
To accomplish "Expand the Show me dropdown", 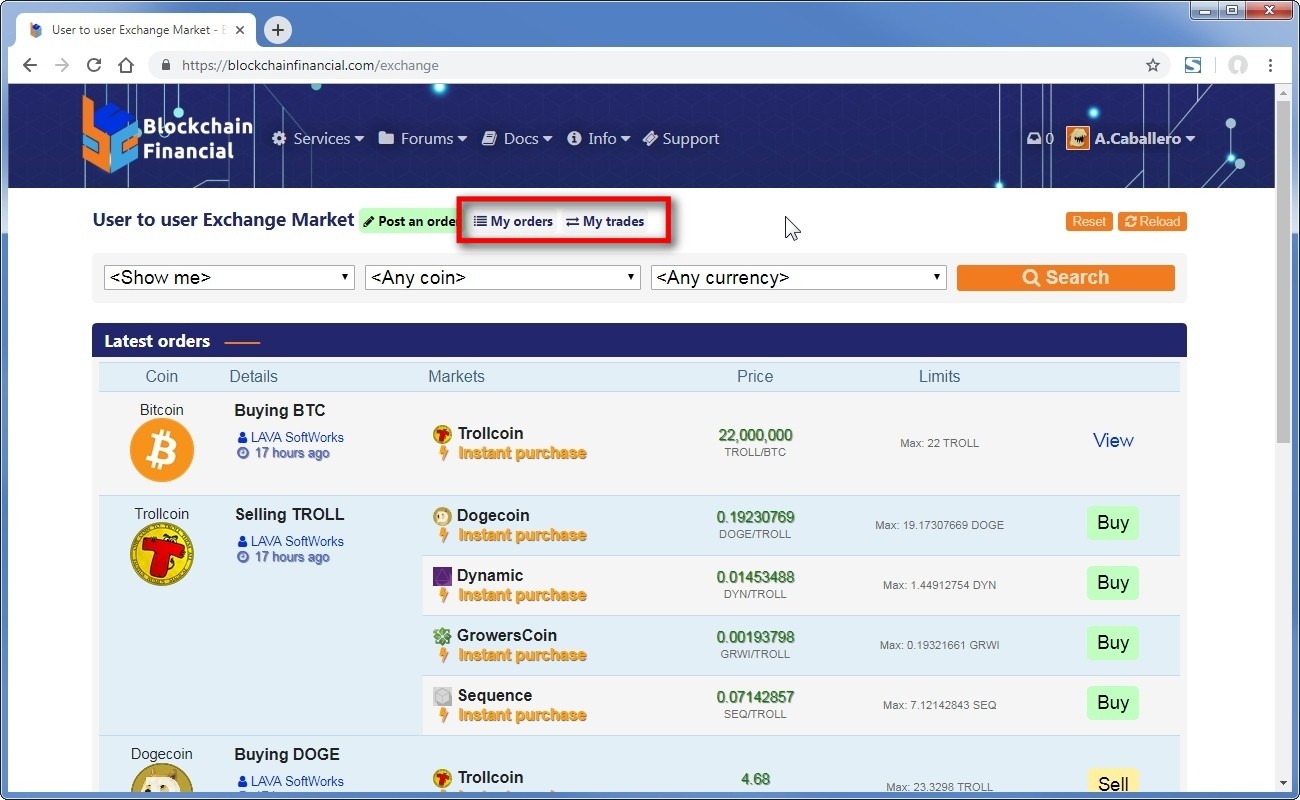I will click(229, 278).
